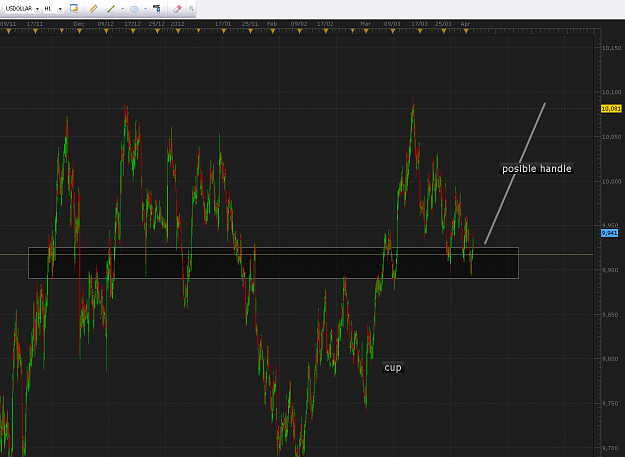Image resolution: width=625 pixels, height=457 pixels.
Task: Select the ellipse shape tool
Action: (134, 9)
